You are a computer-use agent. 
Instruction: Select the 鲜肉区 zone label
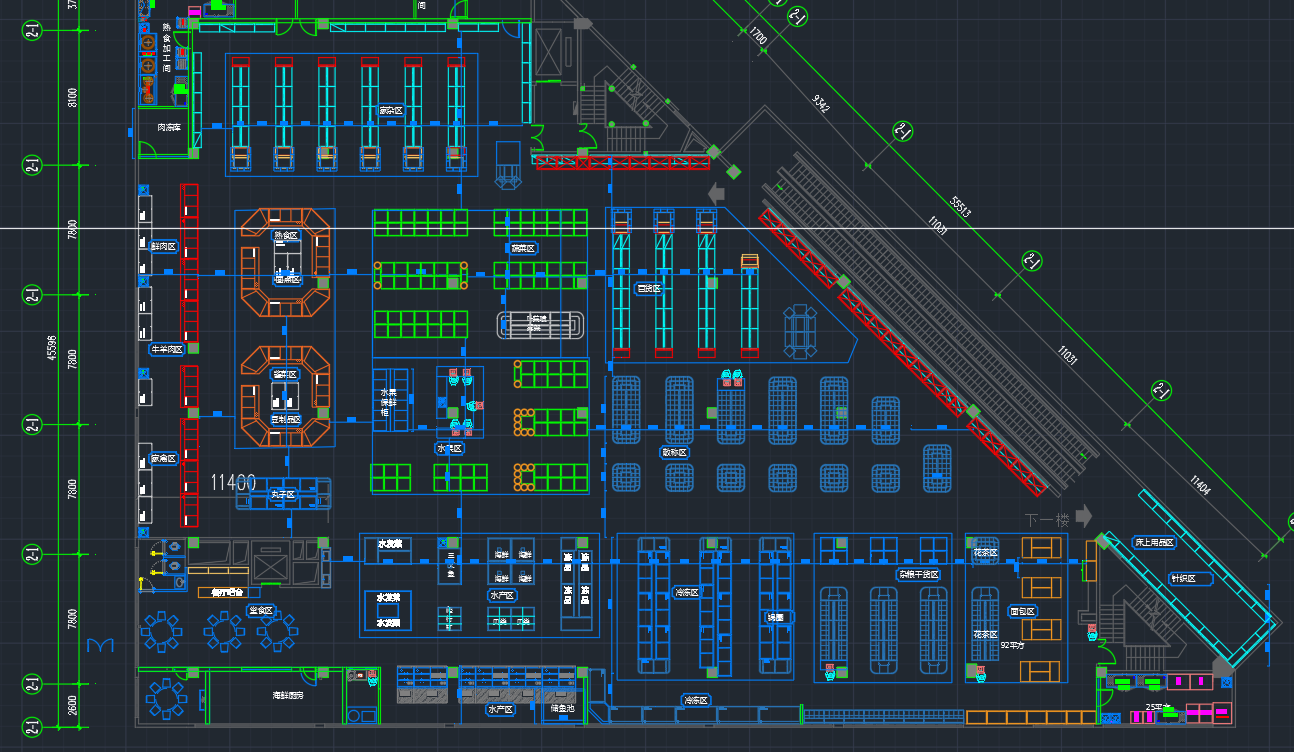[163, 246]
